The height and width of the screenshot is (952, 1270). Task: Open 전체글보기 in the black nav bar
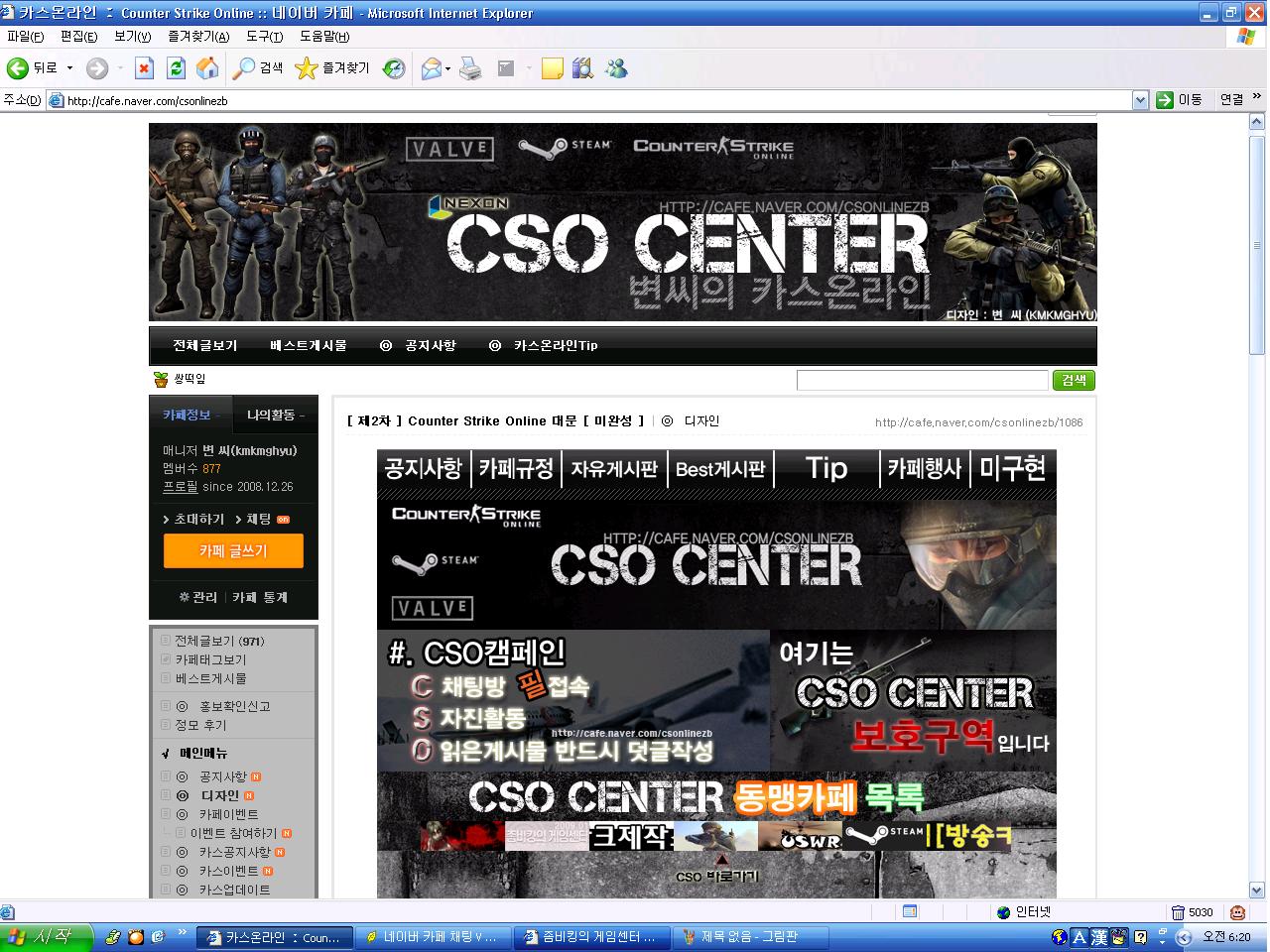pyautogui.click(x=205, y=345)
